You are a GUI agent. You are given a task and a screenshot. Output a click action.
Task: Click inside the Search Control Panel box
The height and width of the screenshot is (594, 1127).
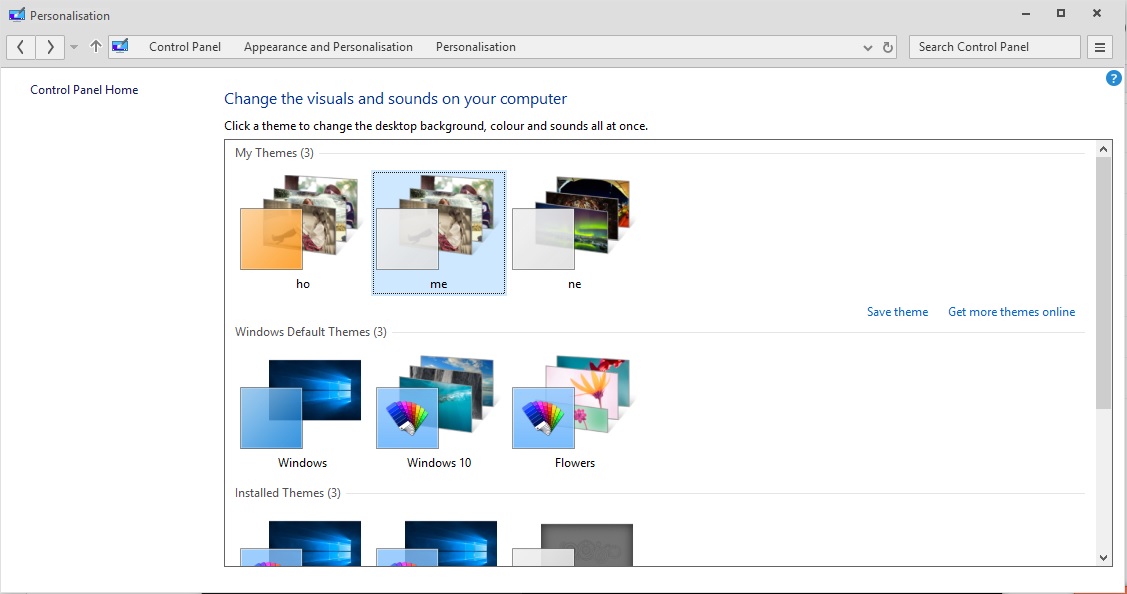click(x=993, y=46)
